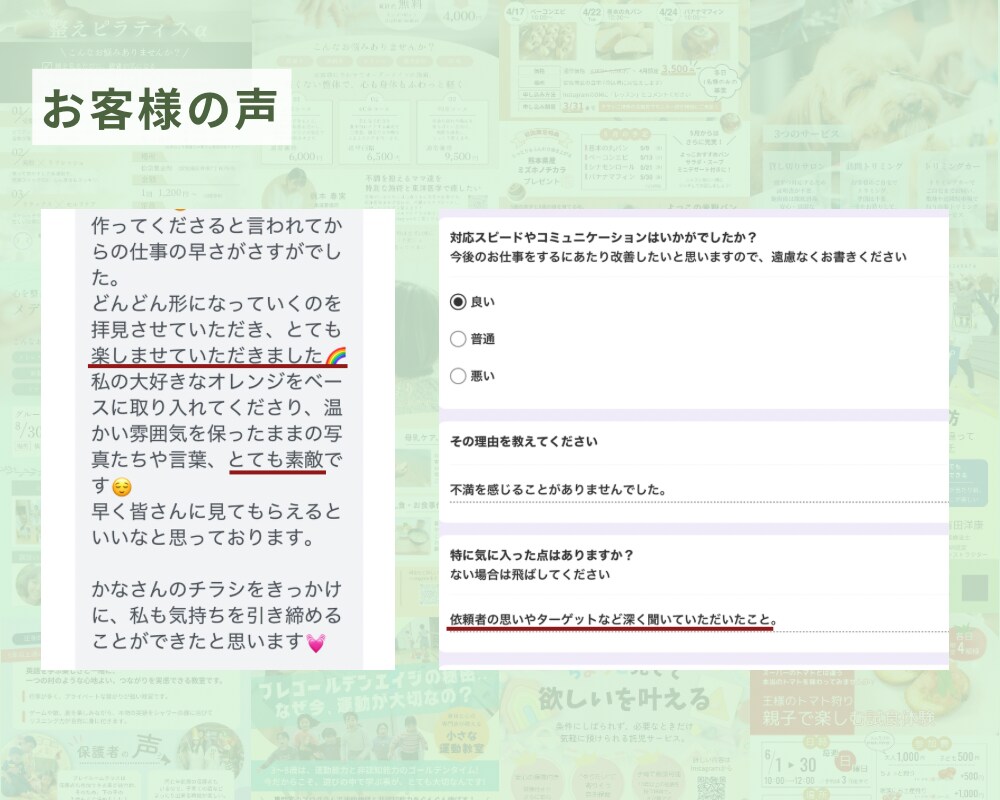Click the answer field reading 依頼者の思いやターゲットなど深く聞いていただいたこと。
This screenshot has height=800, width=1000.
[698, 619]
